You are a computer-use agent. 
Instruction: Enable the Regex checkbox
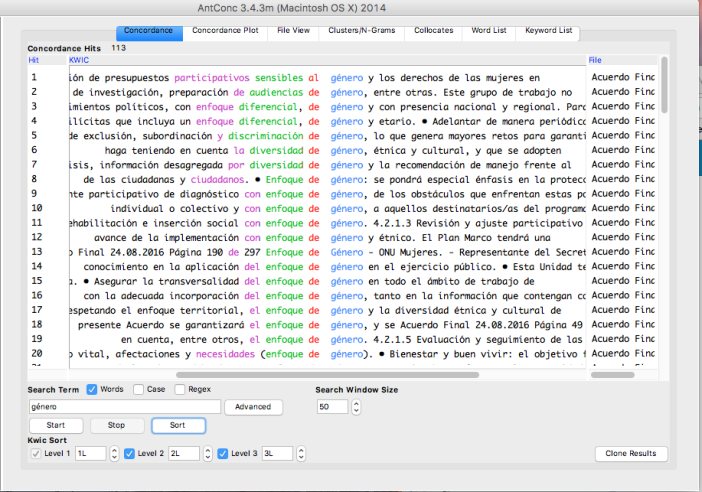(x=180, y=389)
